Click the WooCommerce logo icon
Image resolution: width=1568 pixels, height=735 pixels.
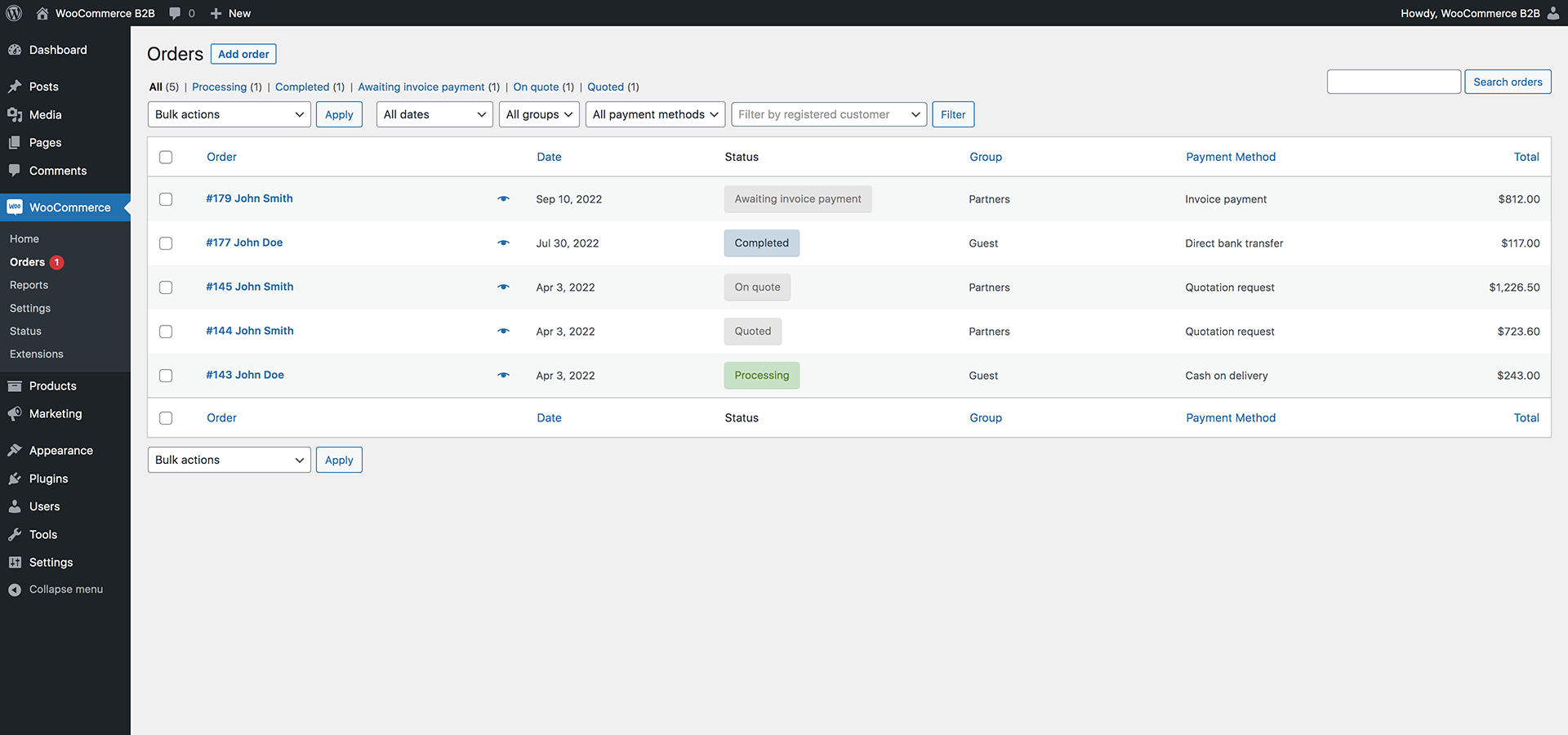pyautogui.click(x=15, y=207)
